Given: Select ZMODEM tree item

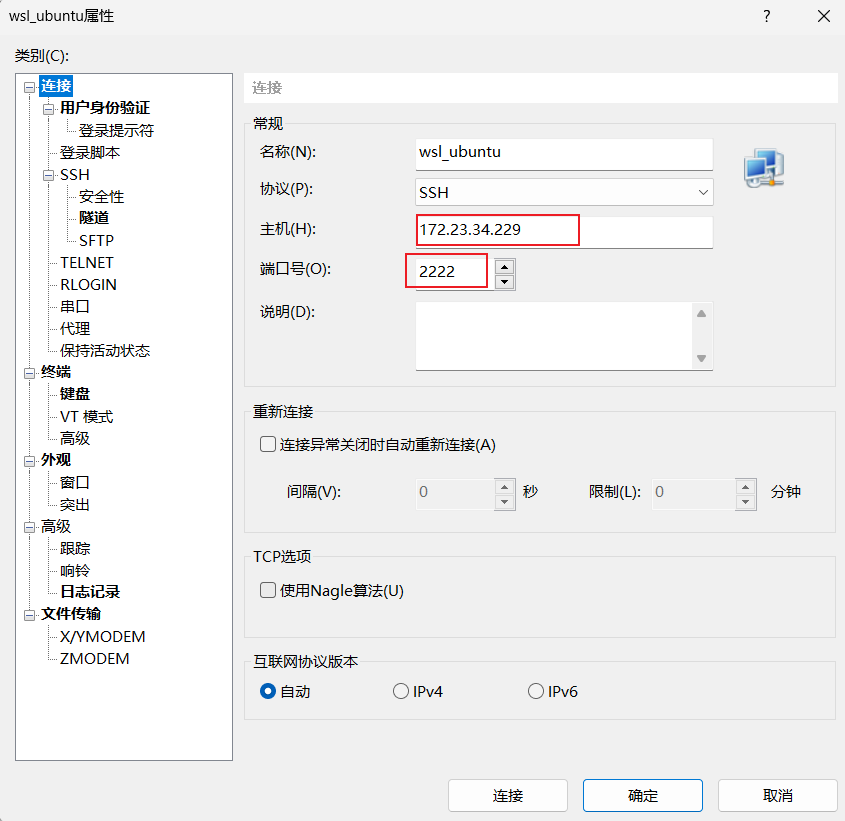Looking at the screenshot, I should tap(94, 659).
